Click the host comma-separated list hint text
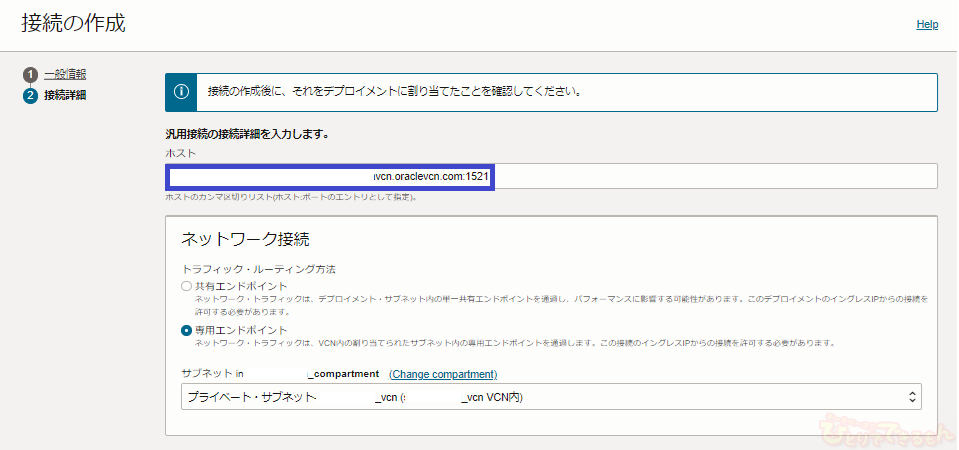 290,197
